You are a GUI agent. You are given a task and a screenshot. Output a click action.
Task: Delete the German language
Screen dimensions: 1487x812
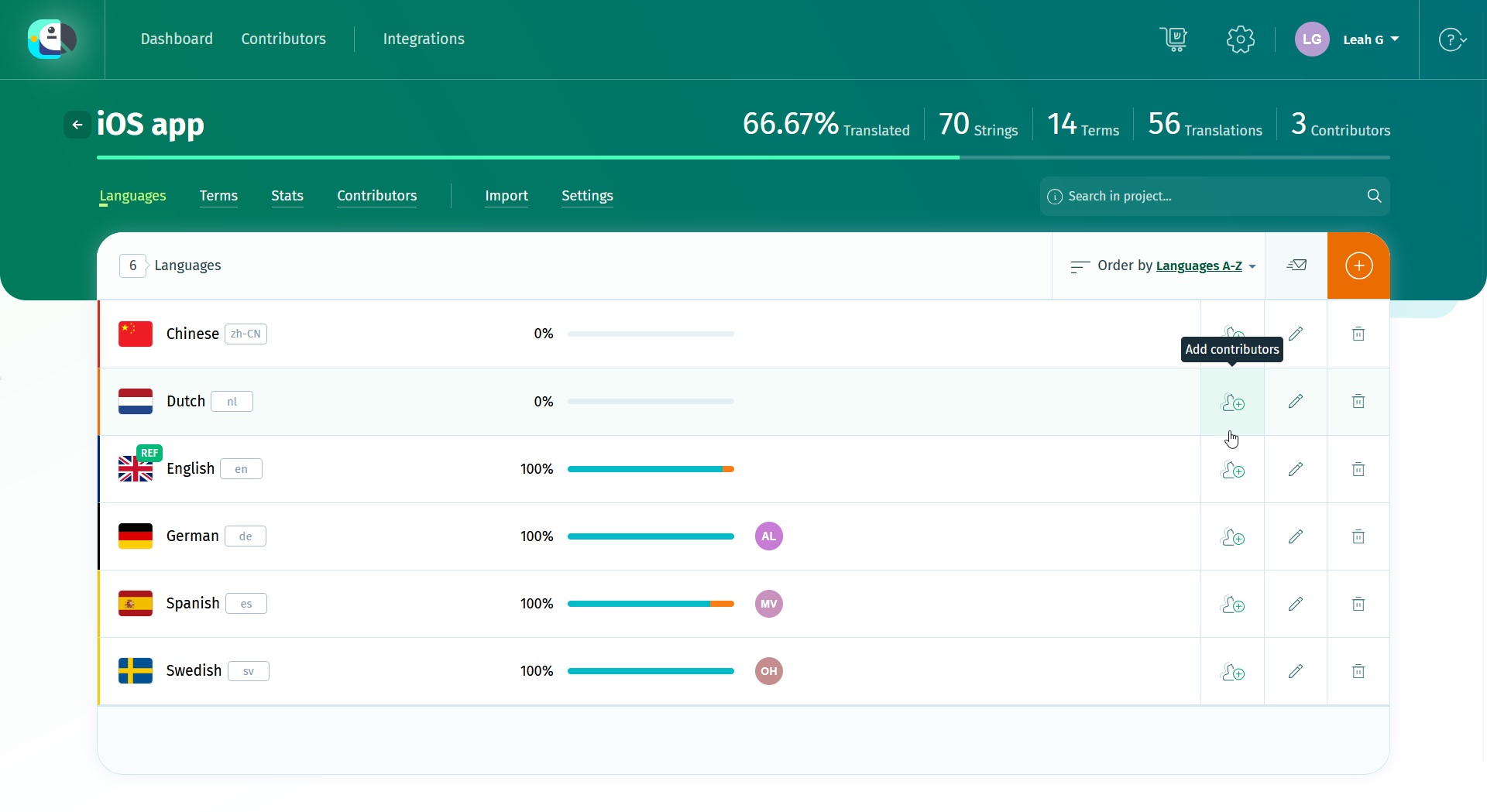1358,536
